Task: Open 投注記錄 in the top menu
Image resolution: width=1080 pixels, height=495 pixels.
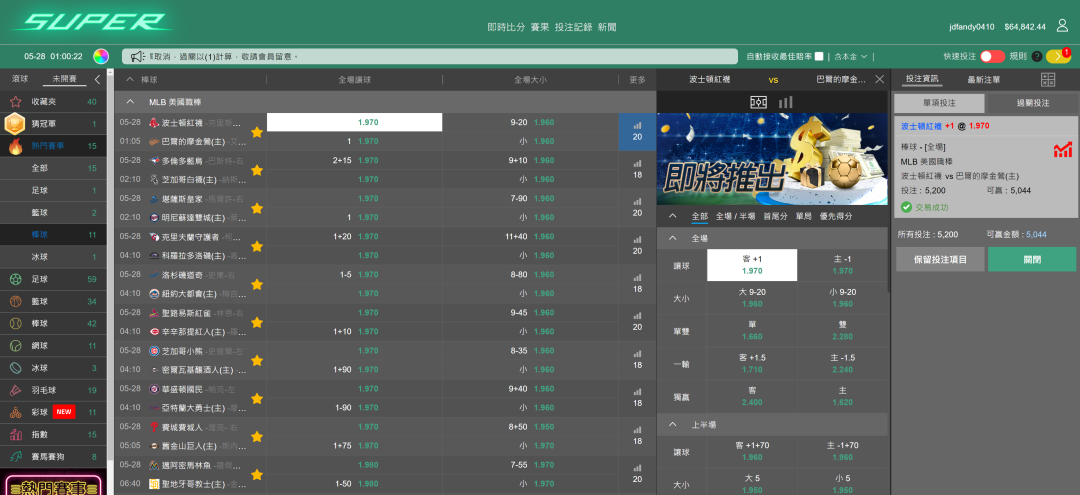Action: (x=574, y=28)
